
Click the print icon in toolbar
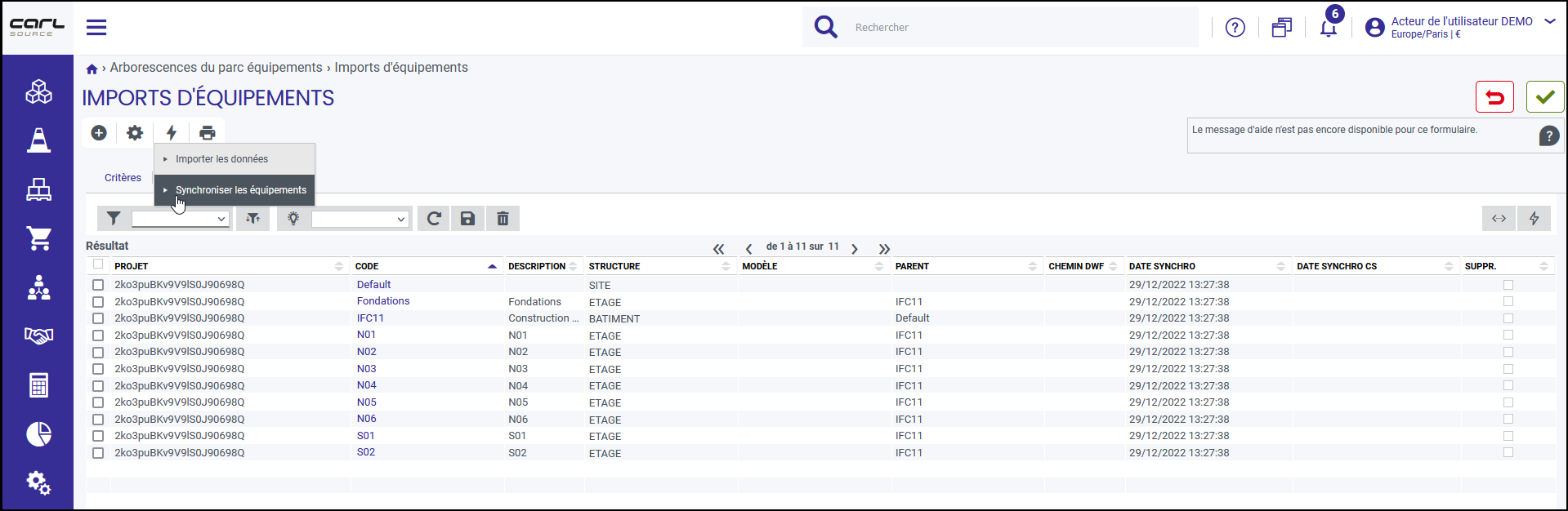208,133
